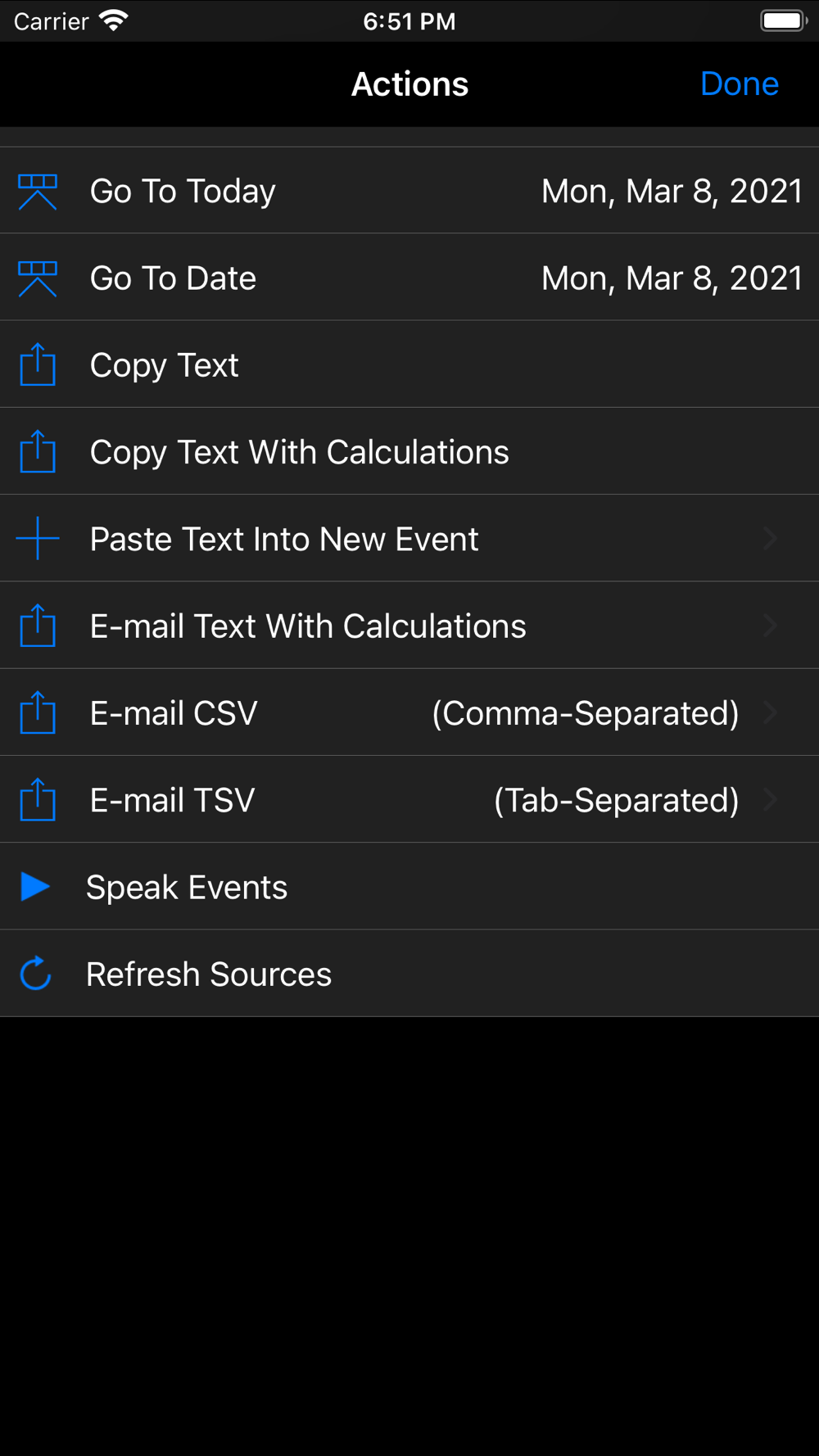This screenshot has width=819, height=1456.
Task: Choose Copy Text With Calculations
Action: click(299, 452)
